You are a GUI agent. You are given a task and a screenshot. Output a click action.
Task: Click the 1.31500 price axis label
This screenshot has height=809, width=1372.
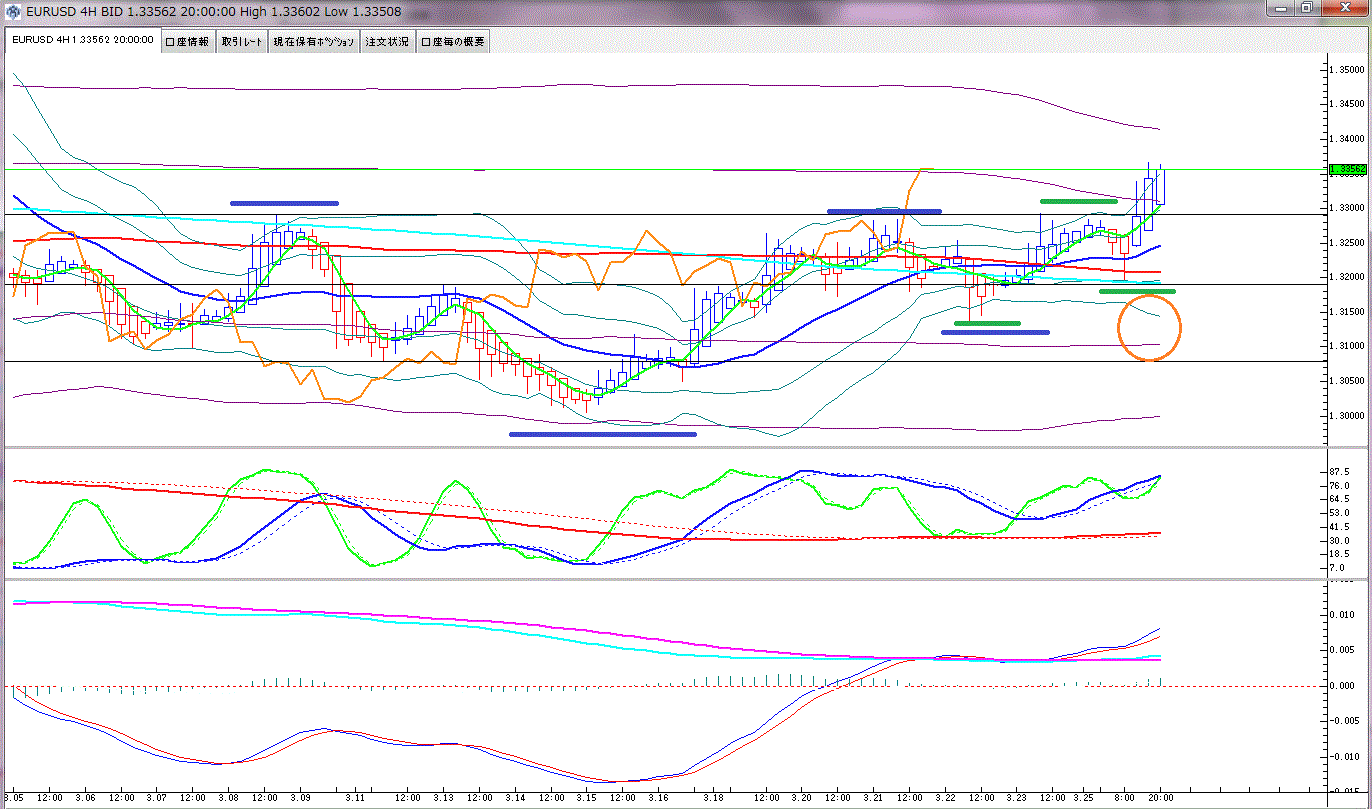tap(1346, 312)
